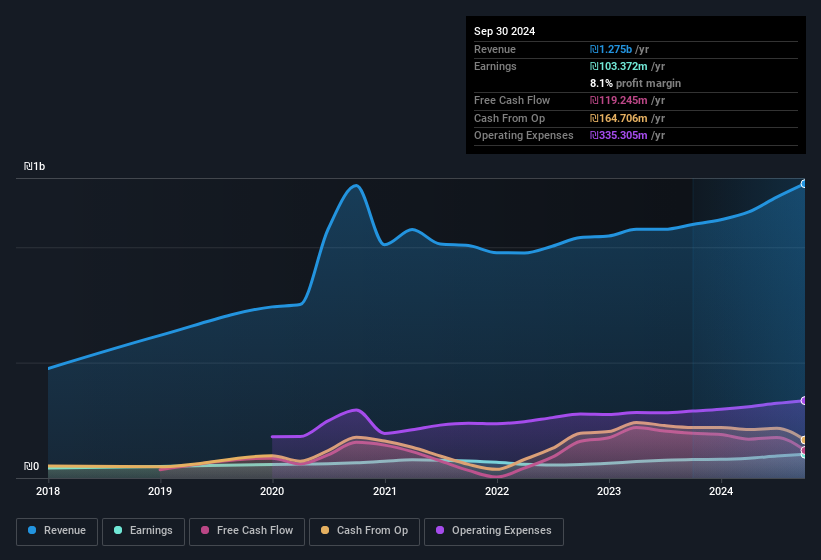Toggle the Earnings legend button
821x560 pixels.
(x=143, y=531)
